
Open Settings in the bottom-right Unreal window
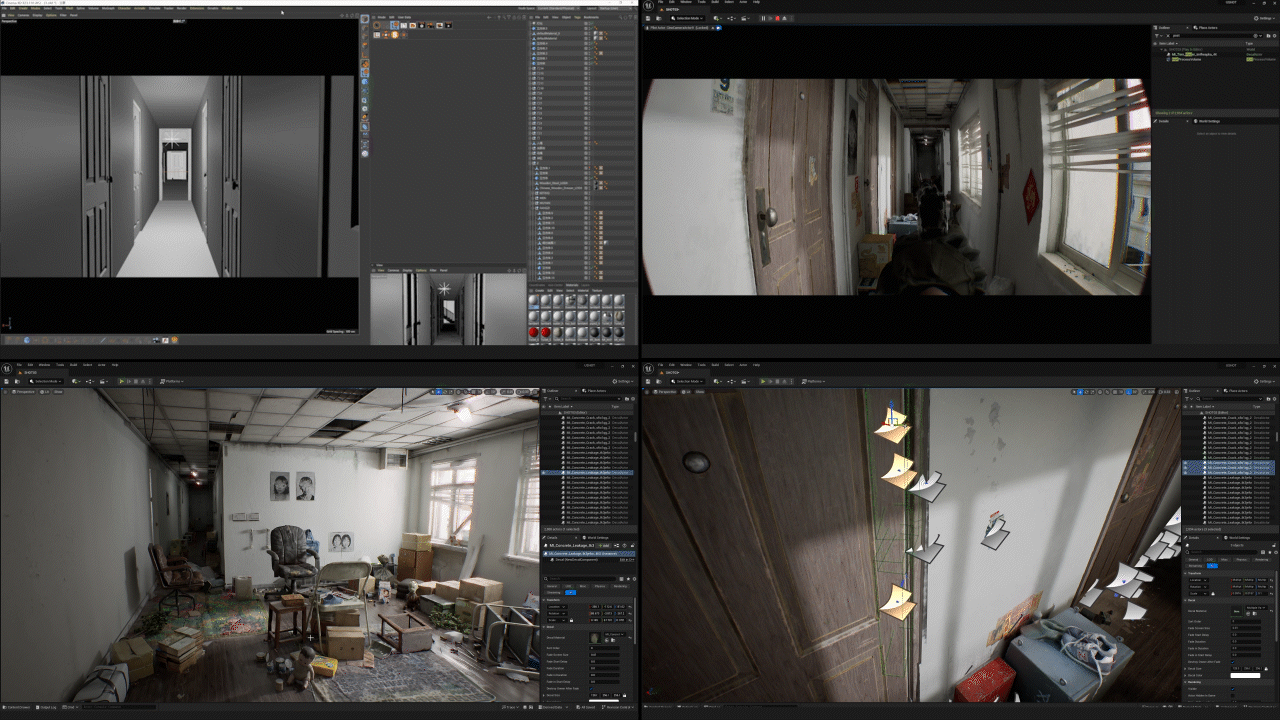[1263, 381]
